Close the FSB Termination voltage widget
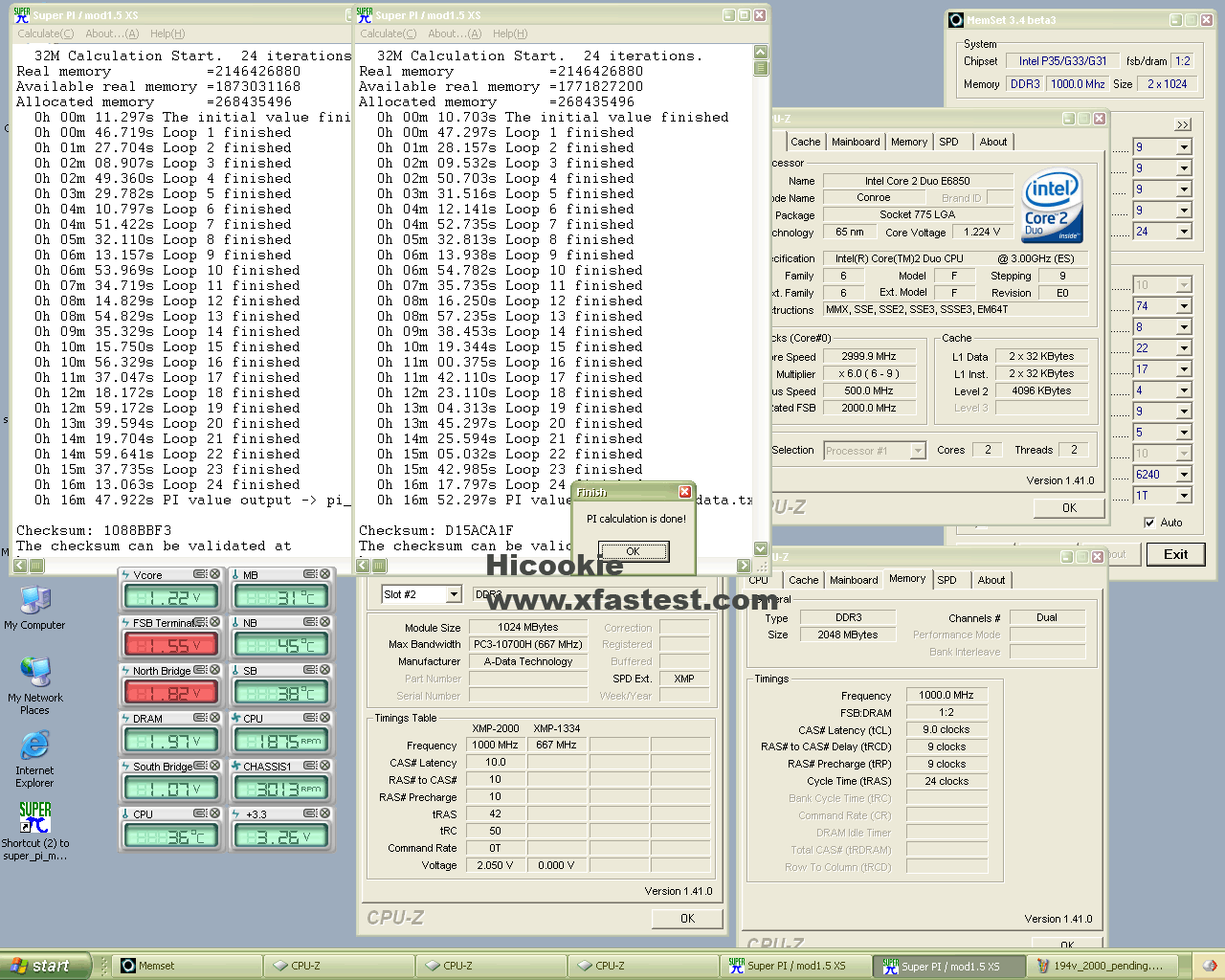Screen dimensions: 1225x980 click(x=214, y=622)
